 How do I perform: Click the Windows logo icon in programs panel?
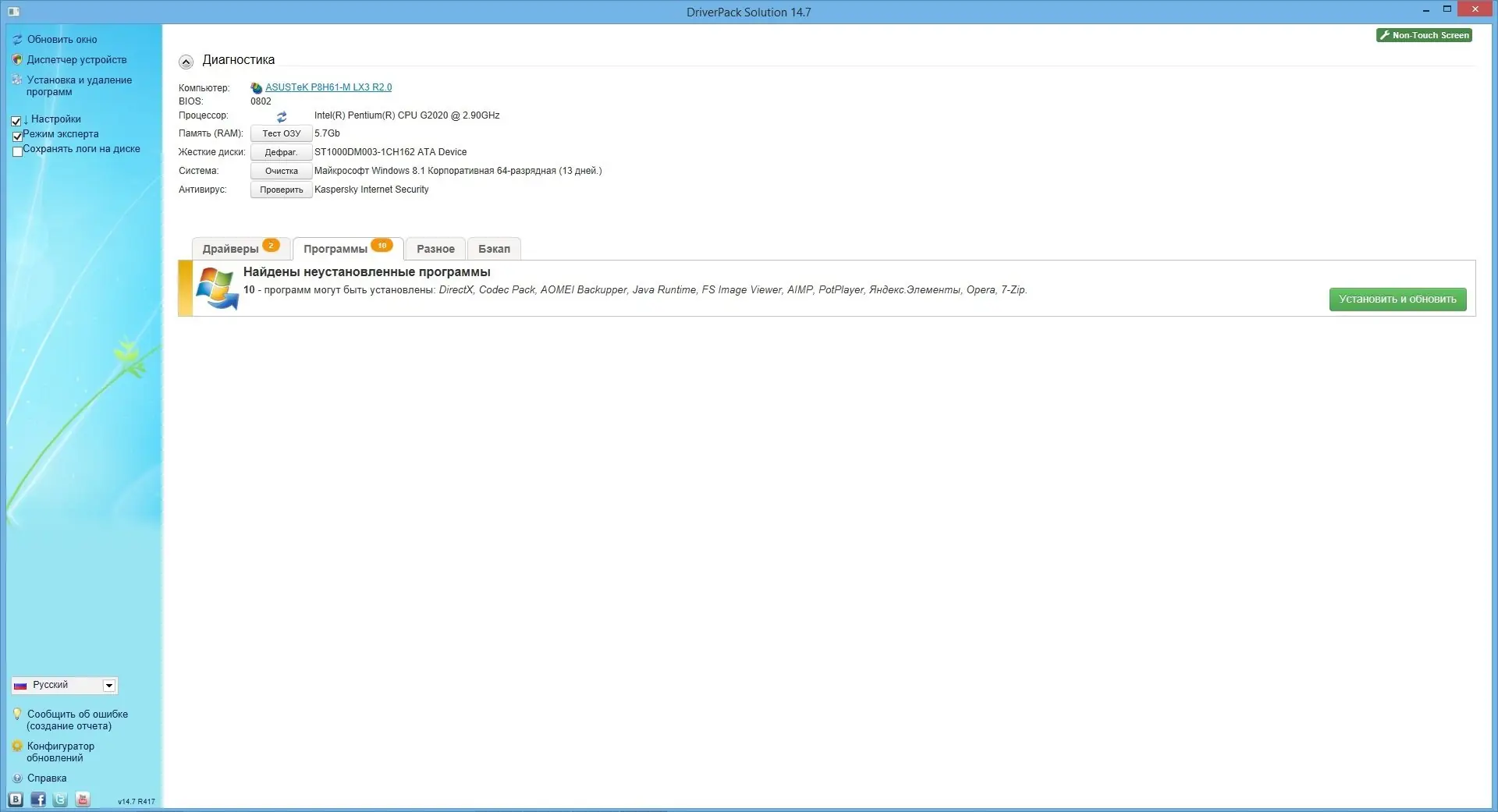pyautogui.click(x=217, y=289)
